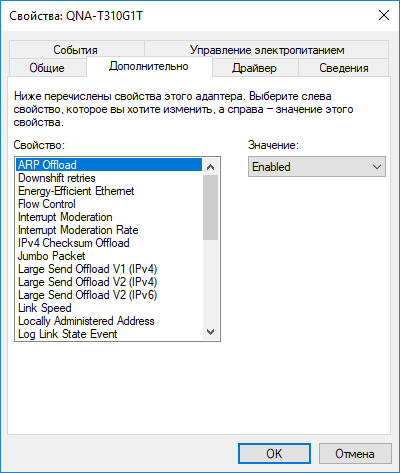Switch to the События tab
Viewport: 400px width, 473px height.
(x=76, y=50)
